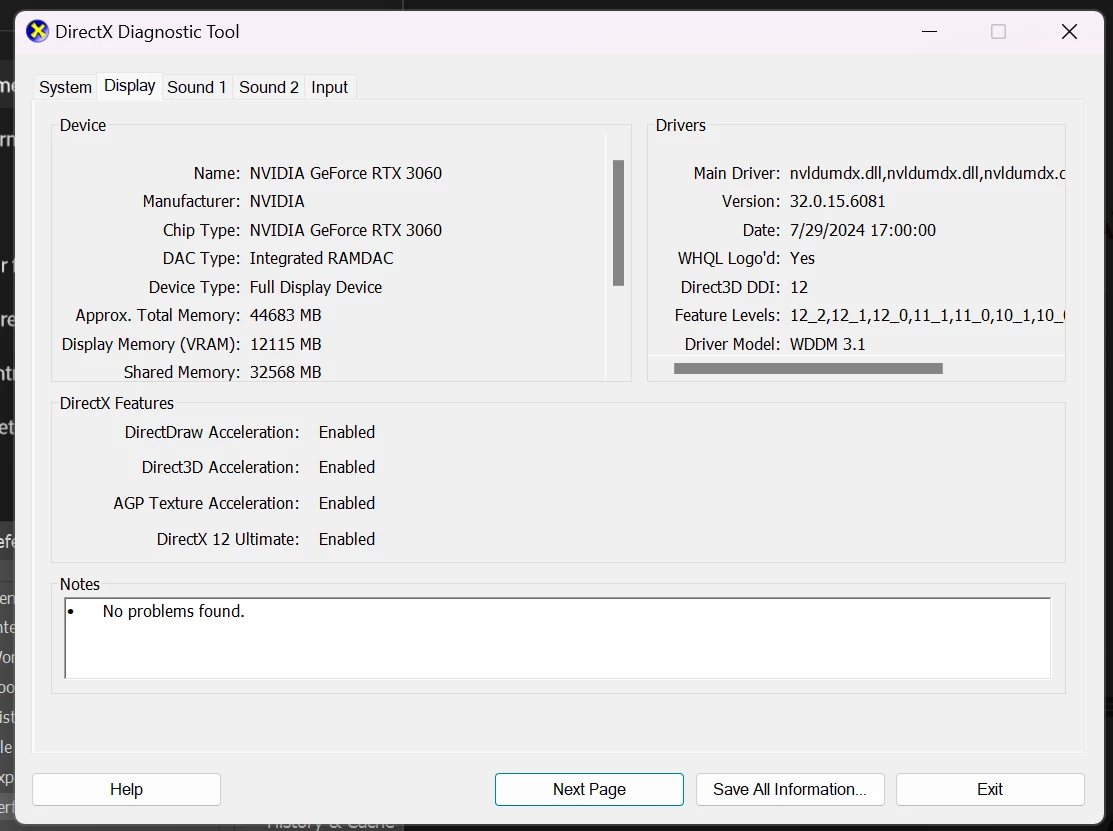
Task: Click the Drivers panel horizontal scrollbar thumb
Action: (x=808, y=368)
